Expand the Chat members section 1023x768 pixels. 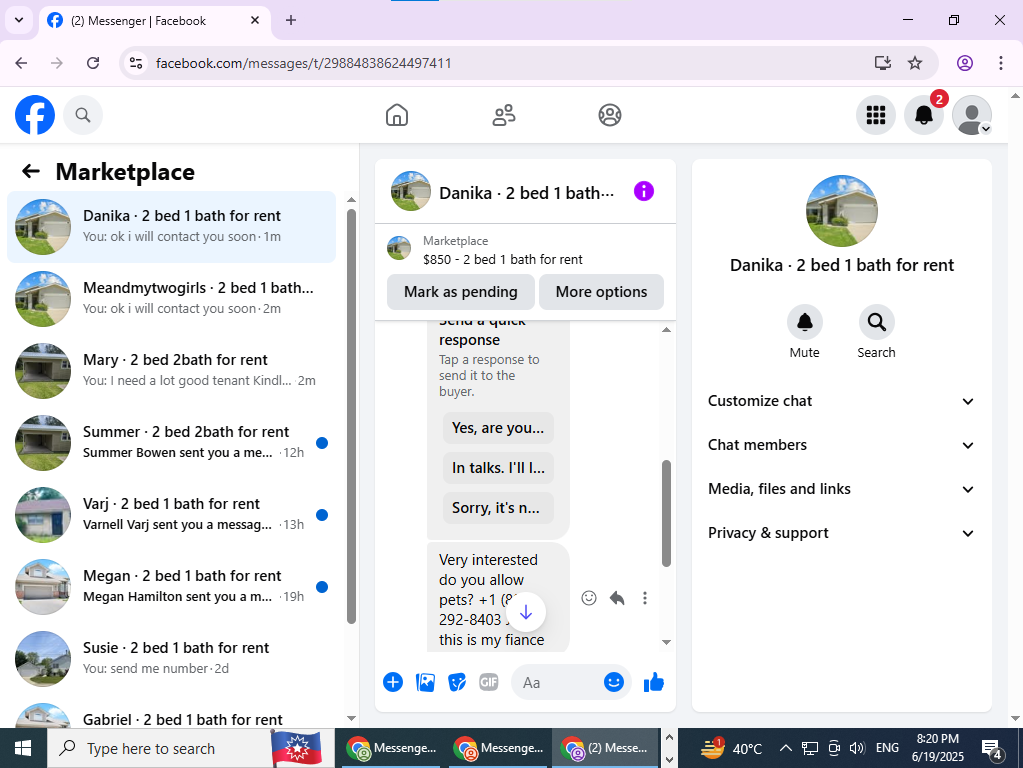click(x=842, y=445)
